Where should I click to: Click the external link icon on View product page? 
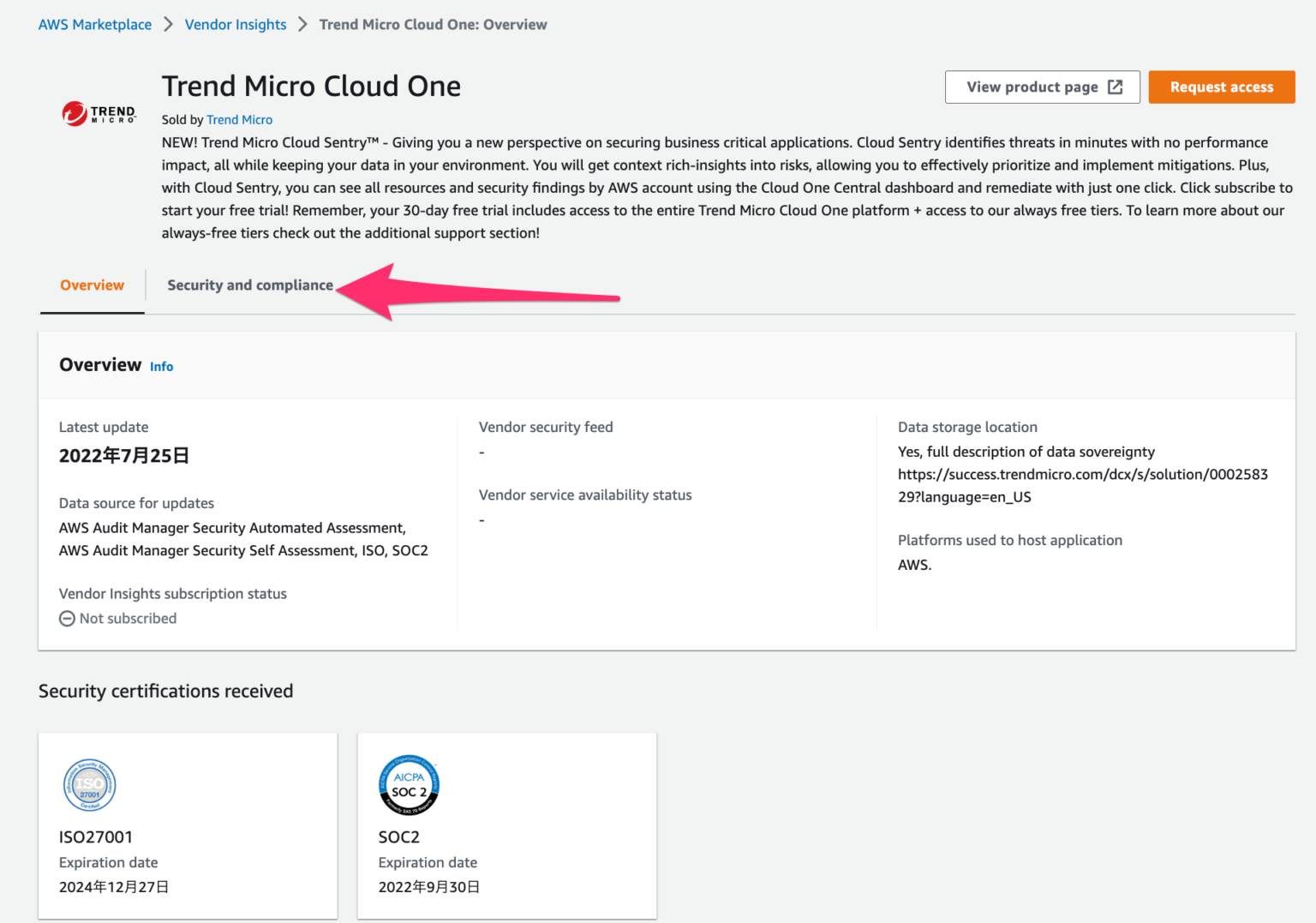coord(1115,87)
